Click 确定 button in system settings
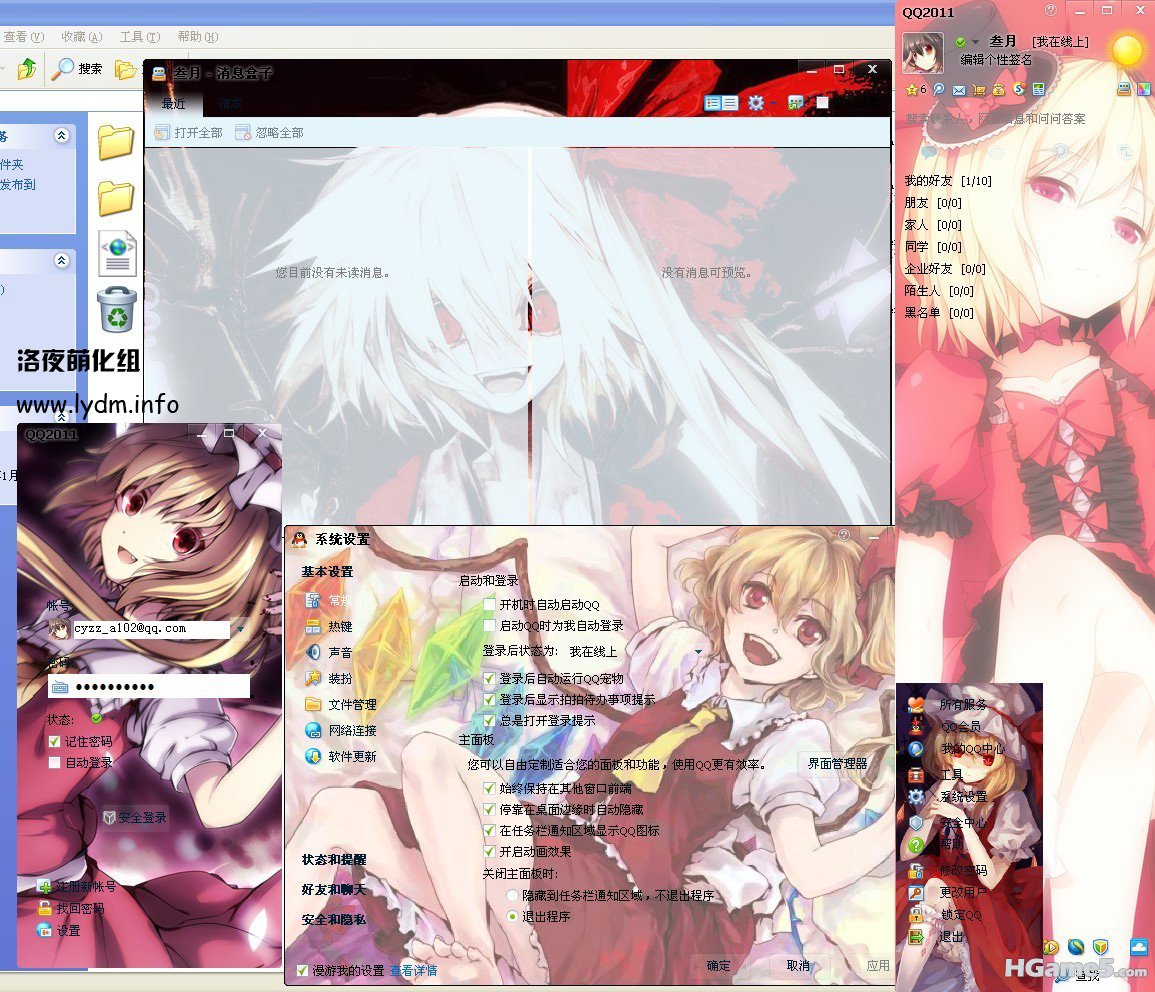Image resolution: width=1155 pixels, height=992 pixels. (x=719, y=965)
